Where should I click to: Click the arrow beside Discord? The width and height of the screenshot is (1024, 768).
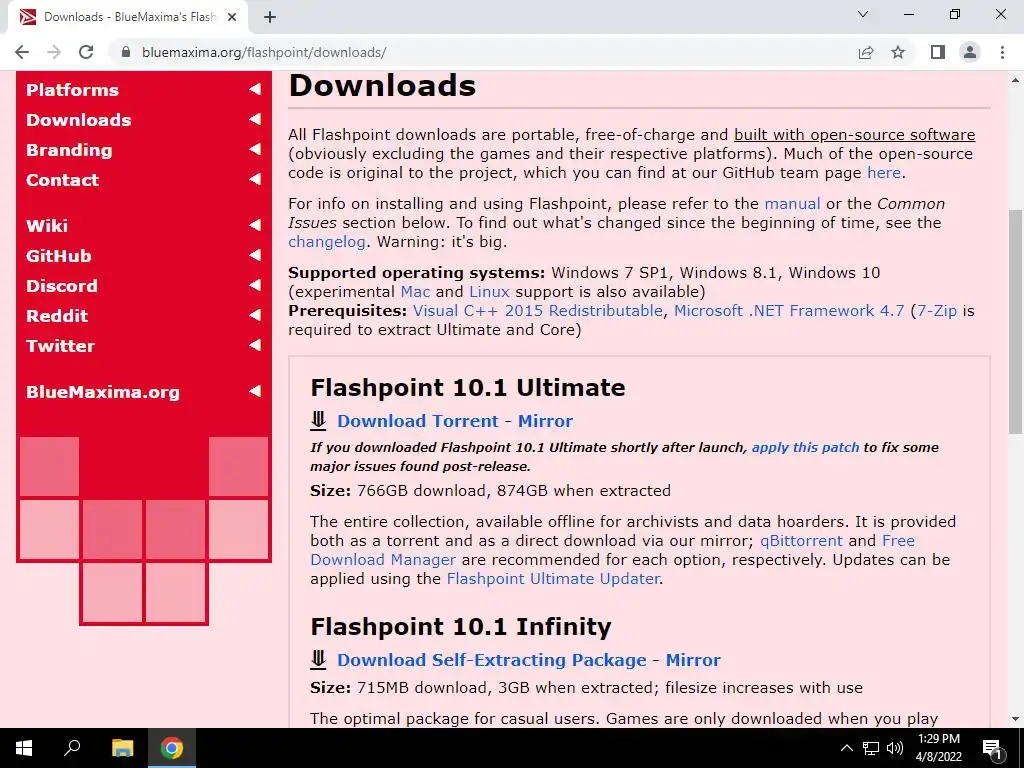255,285
